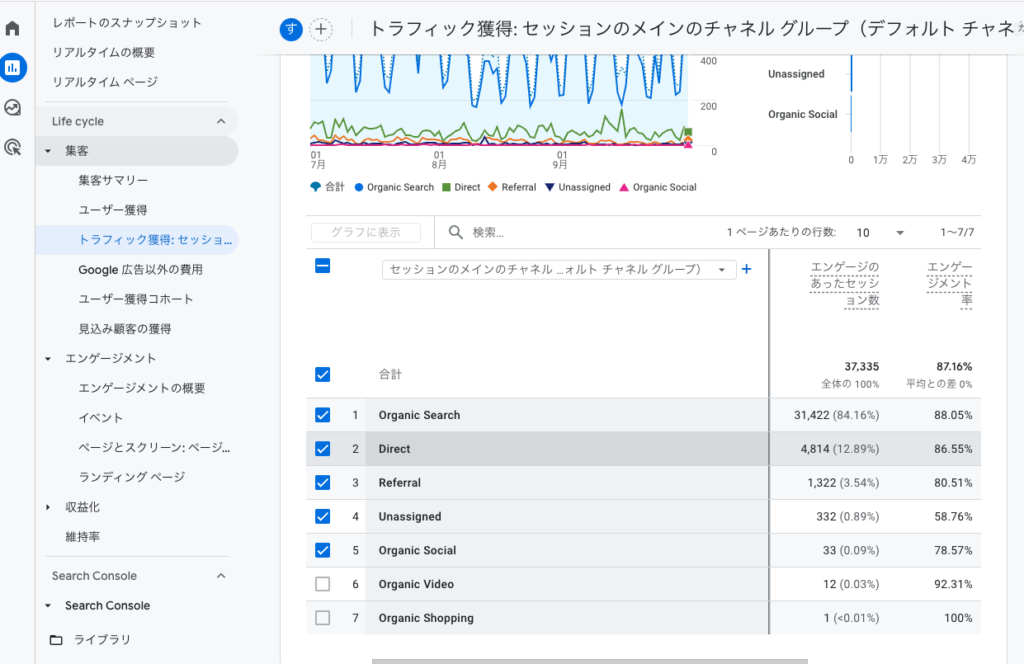The width and height of the screenshot is (1024, 664).
Task: Expand the 収益化 tree section
Action: (48, 507)
